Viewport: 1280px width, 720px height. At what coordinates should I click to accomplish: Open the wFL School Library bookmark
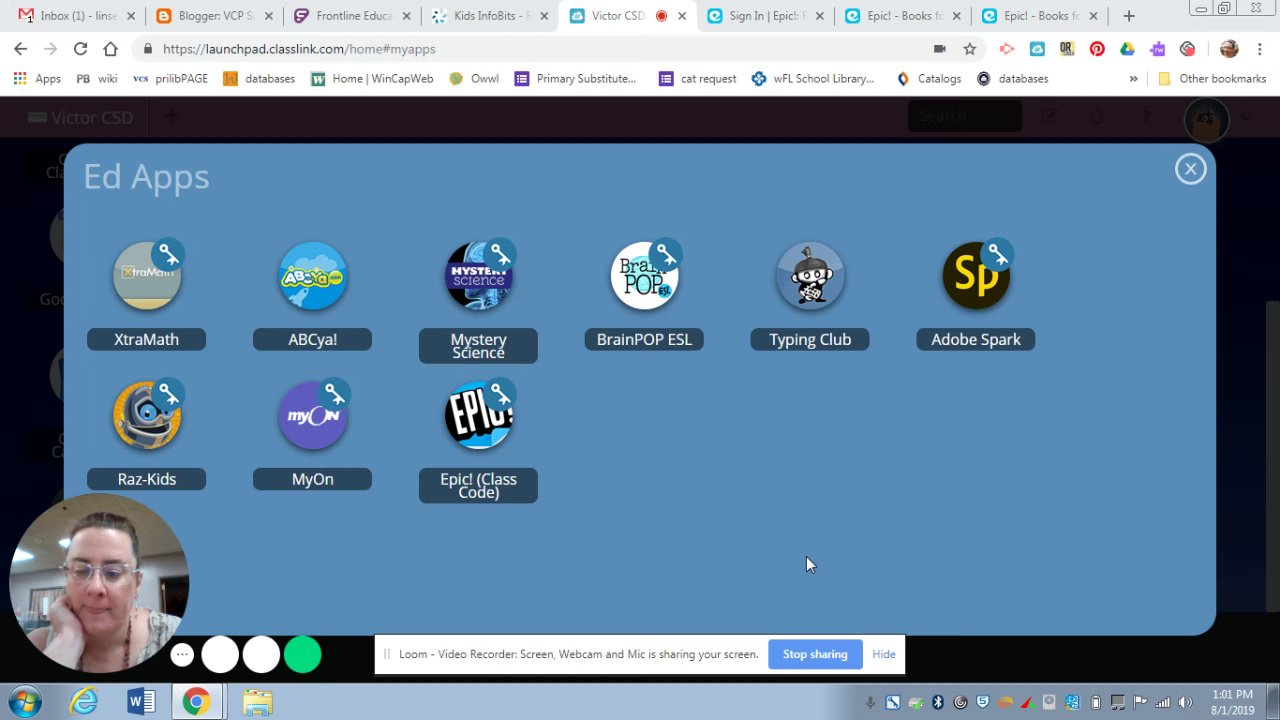click(813, 79)
